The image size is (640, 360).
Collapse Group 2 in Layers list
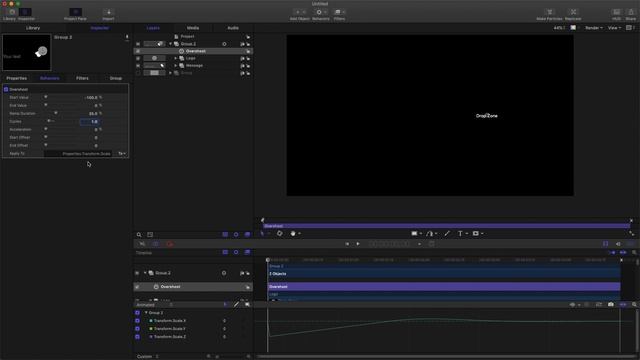click(171, 44)
